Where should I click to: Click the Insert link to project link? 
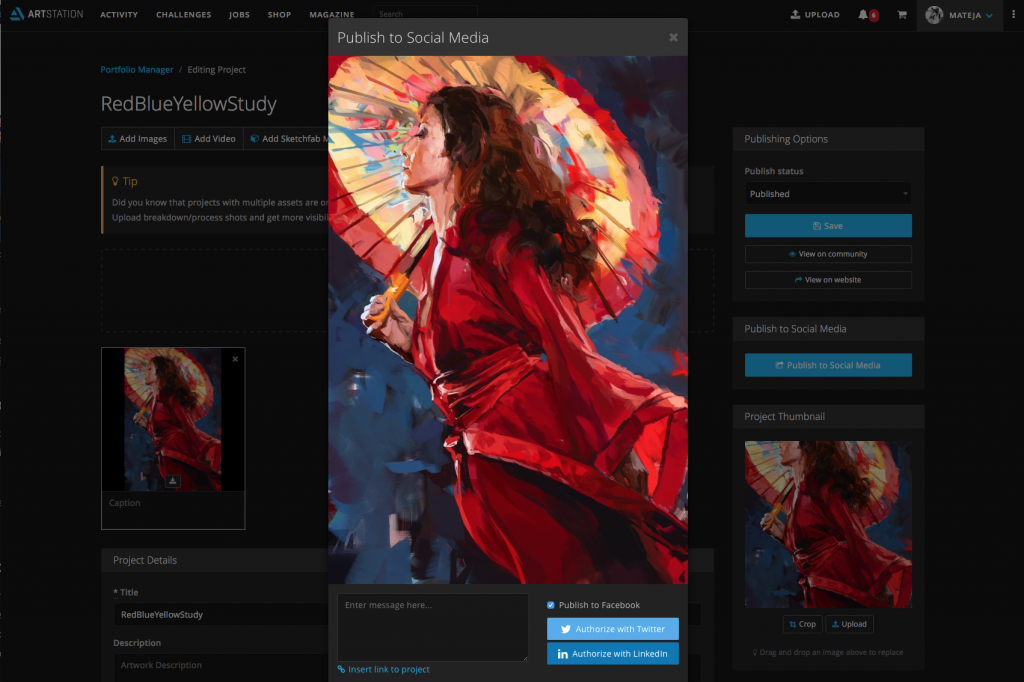388,669
